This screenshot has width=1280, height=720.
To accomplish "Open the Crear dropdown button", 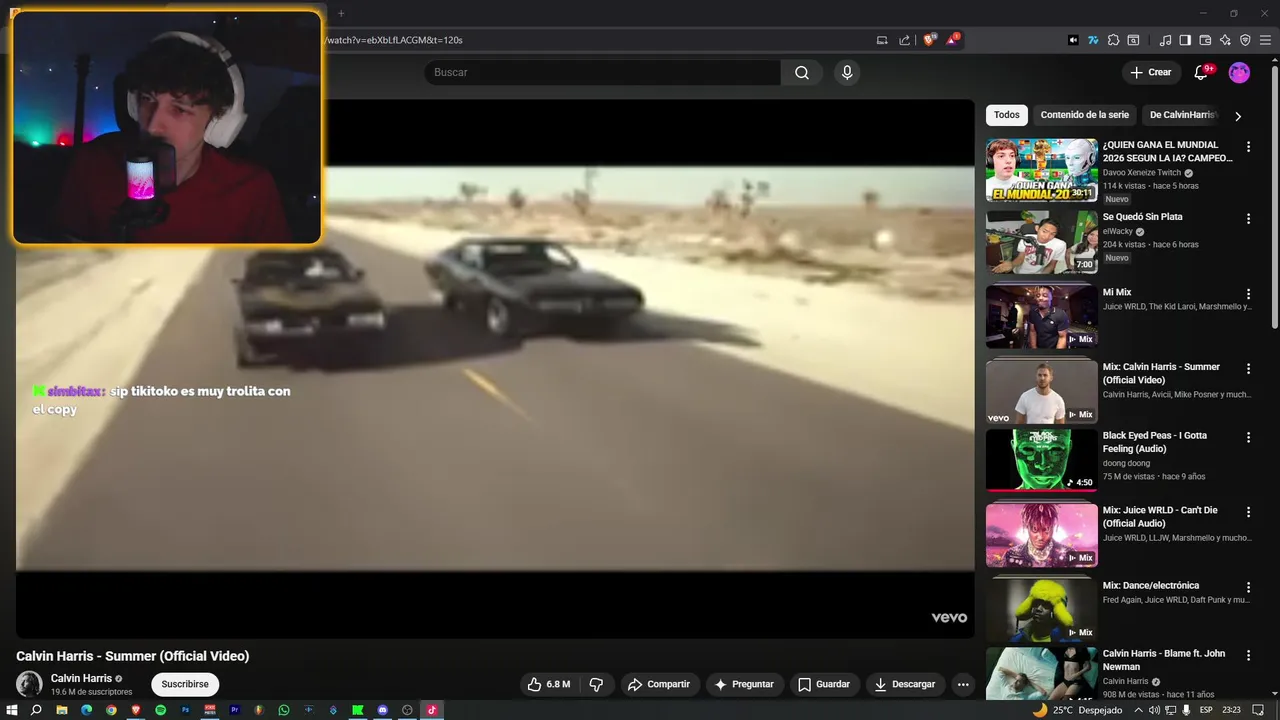I will click(1150, 72).
